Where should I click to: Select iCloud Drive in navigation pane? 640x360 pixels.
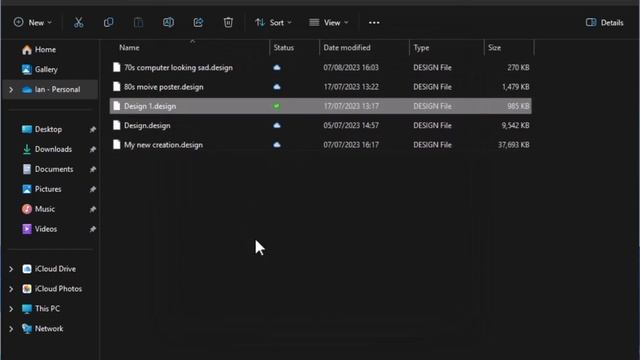[49, 269]
